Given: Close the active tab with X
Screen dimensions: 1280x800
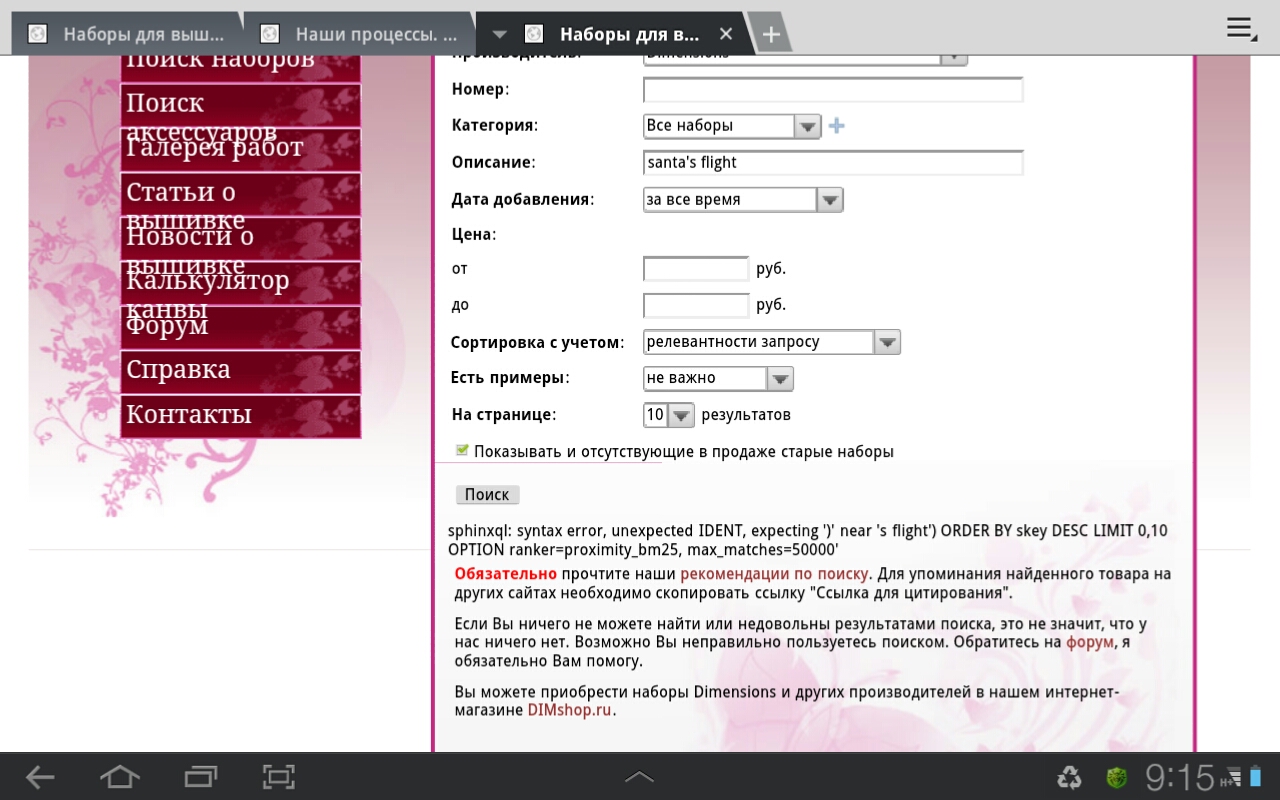Looking at the screenshot, I should [x=726, y=34].
